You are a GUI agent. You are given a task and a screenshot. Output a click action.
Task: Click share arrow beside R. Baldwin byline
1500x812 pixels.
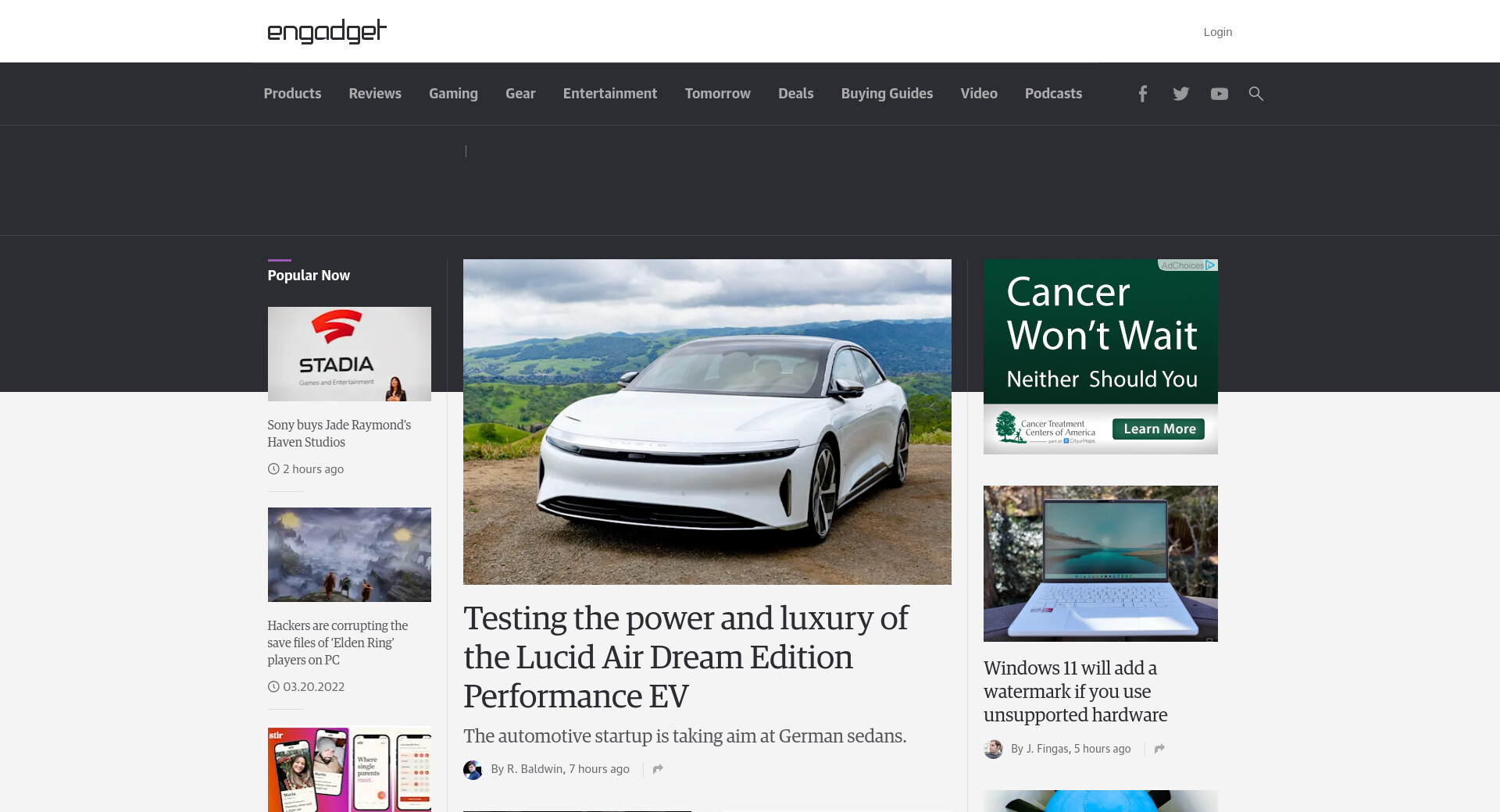[x=658, y=769]
